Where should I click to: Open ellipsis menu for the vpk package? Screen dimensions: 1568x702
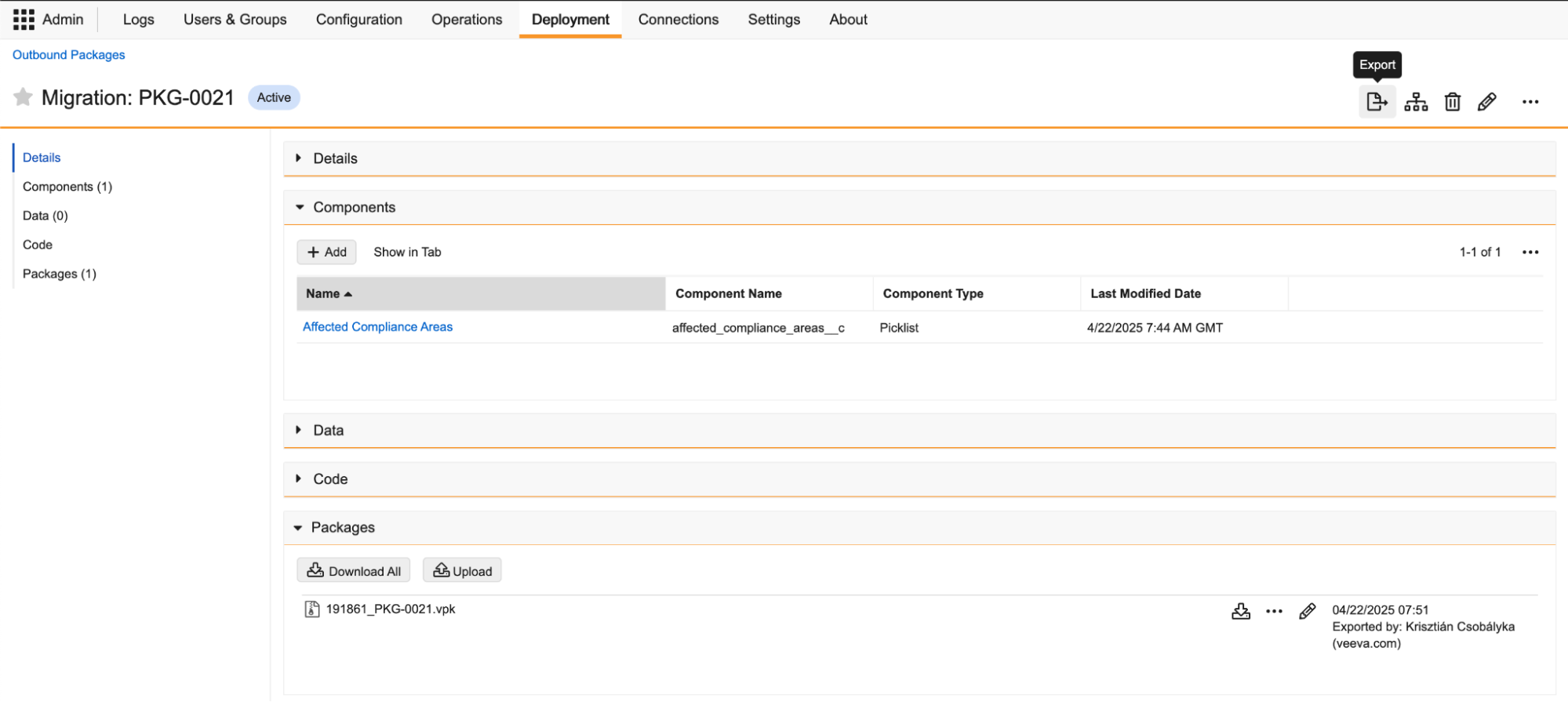coord(1274,611)
